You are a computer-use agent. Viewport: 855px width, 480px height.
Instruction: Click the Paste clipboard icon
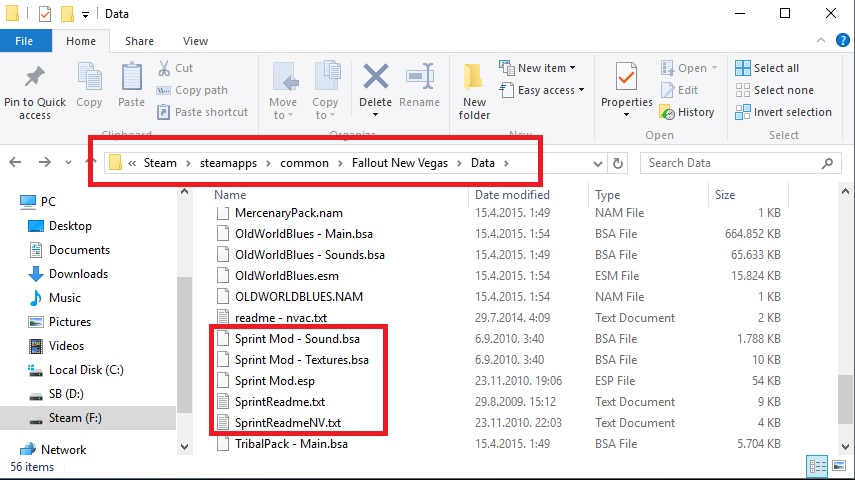(x=131, y=77)
